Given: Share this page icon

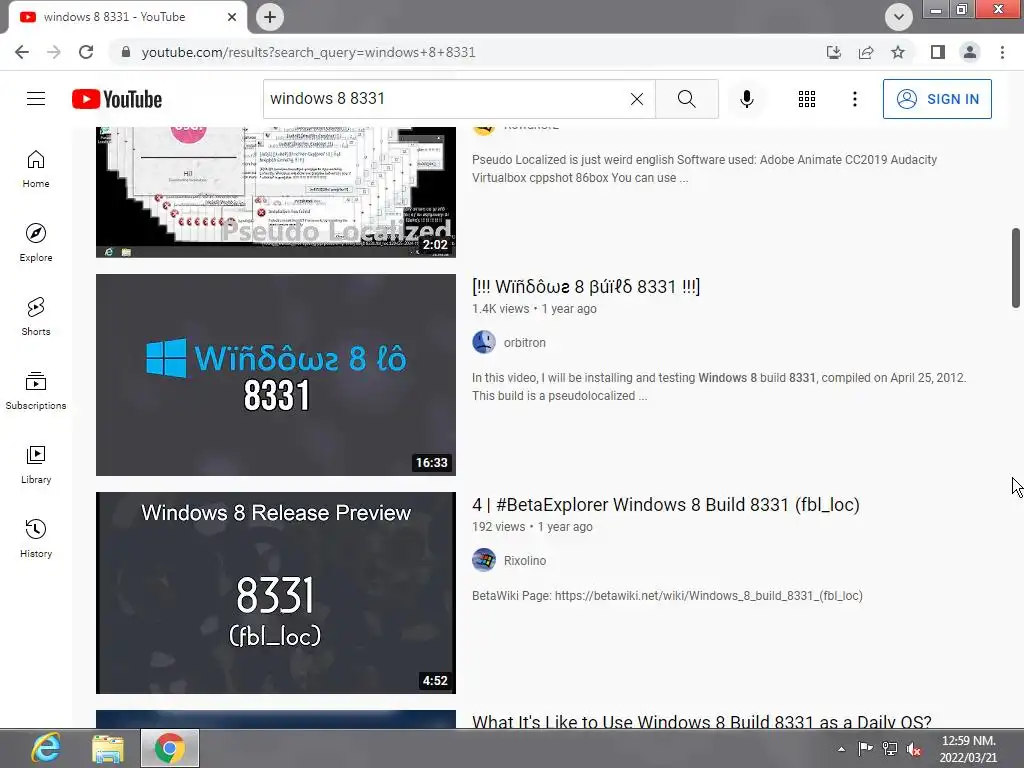Looking at the screenshot, I should [866, 52].
